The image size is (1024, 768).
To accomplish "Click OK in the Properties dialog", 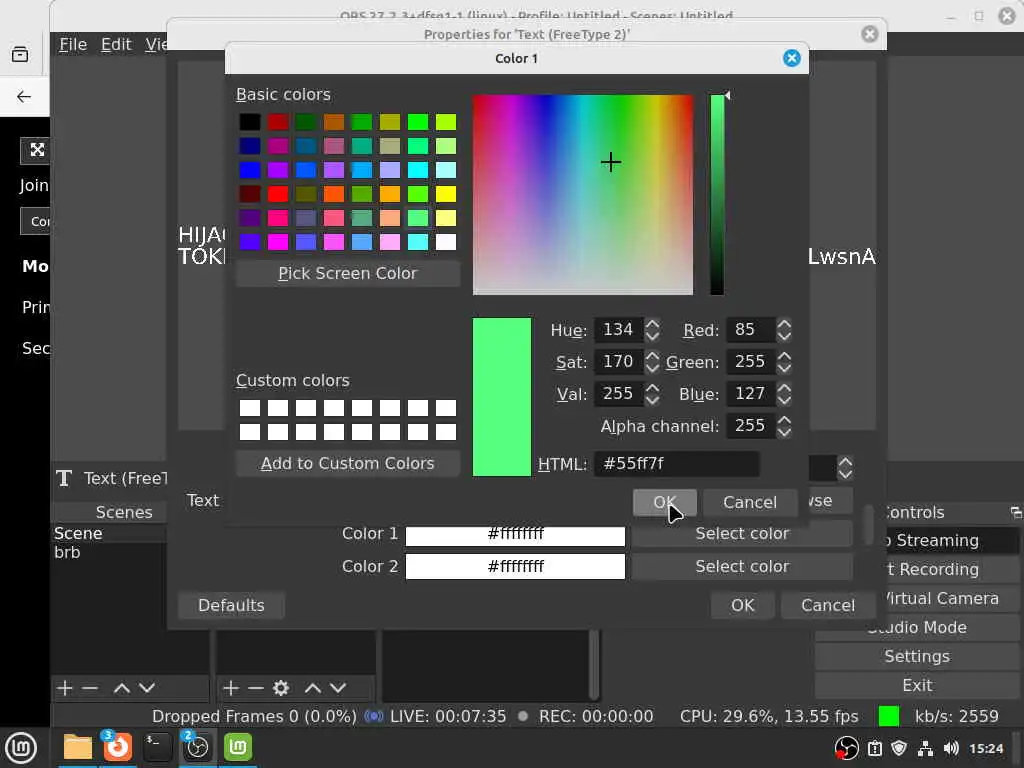I will [743, 605].
